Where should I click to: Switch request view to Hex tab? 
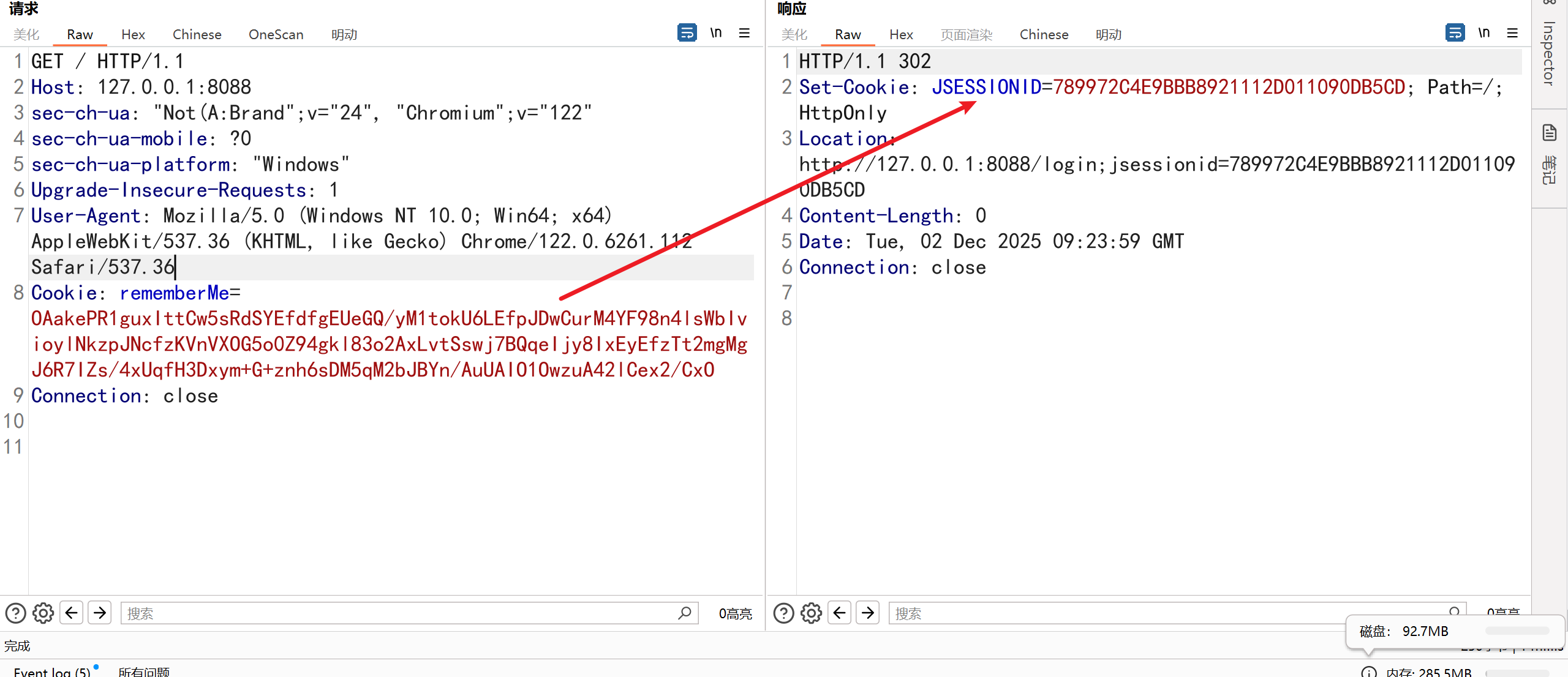pyautogui.click(x=133, y=34)
